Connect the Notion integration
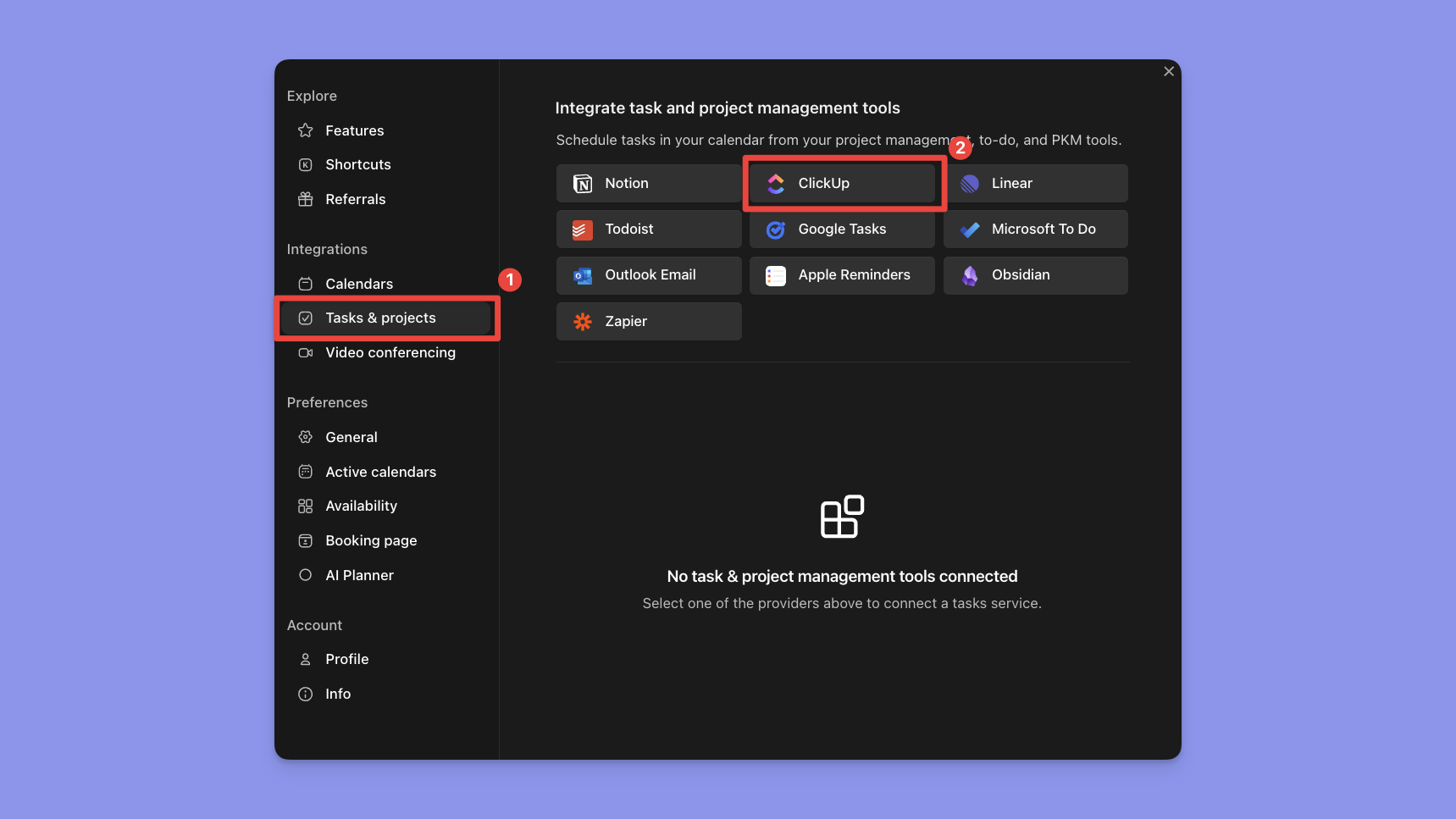The width and height of the screenshot is (1456, 819). point(649,183)
